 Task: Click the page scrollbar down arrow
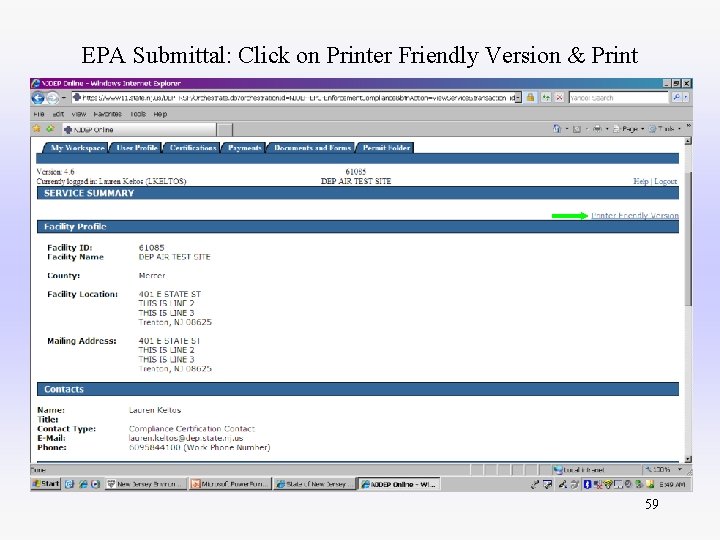click(688, 459)
